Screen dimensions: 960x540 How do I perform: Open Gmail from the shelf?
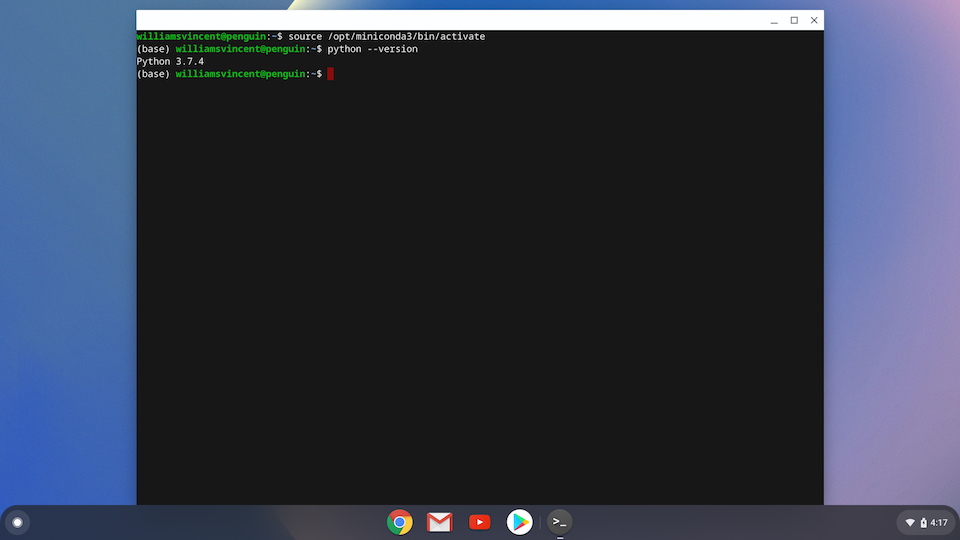(x=440, y=522)
